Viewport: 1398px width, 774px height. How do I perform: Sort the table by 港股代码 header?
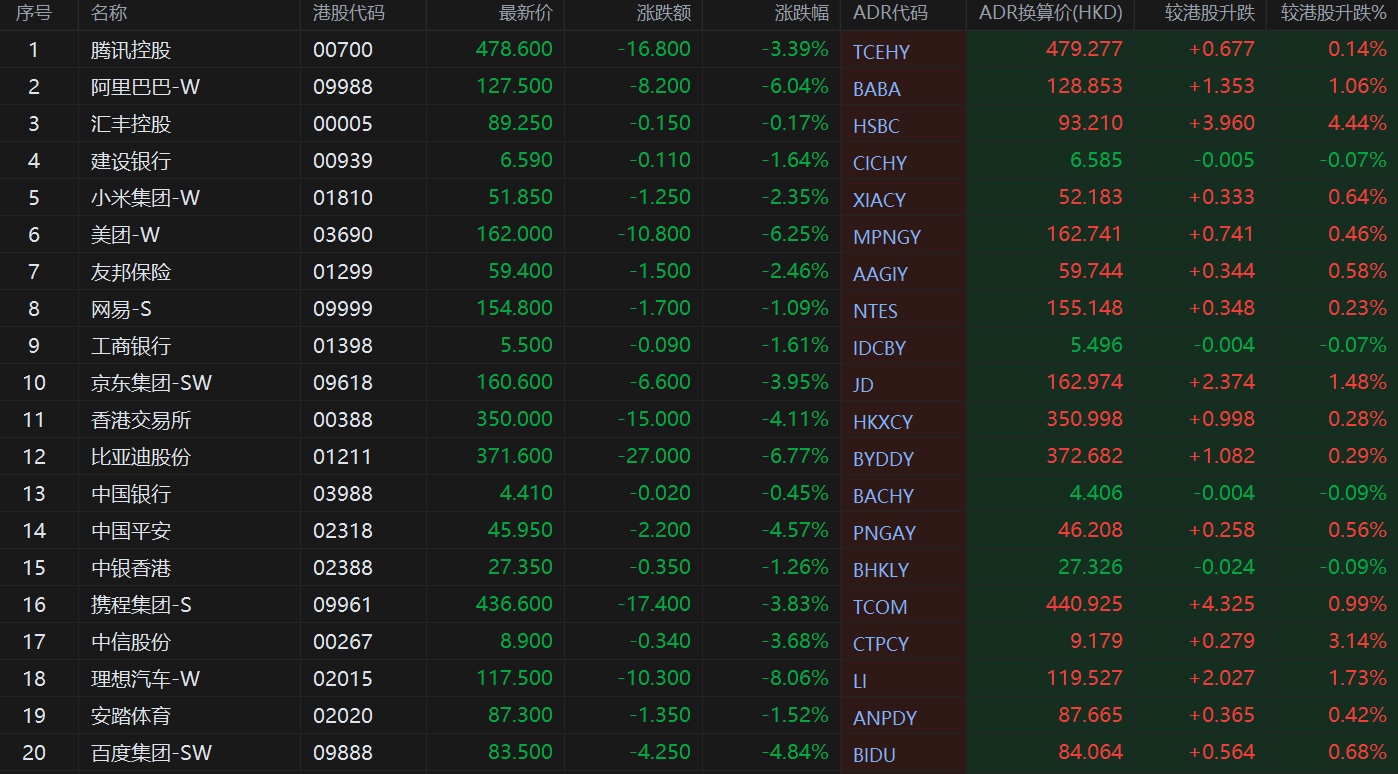tap(349, 13)
